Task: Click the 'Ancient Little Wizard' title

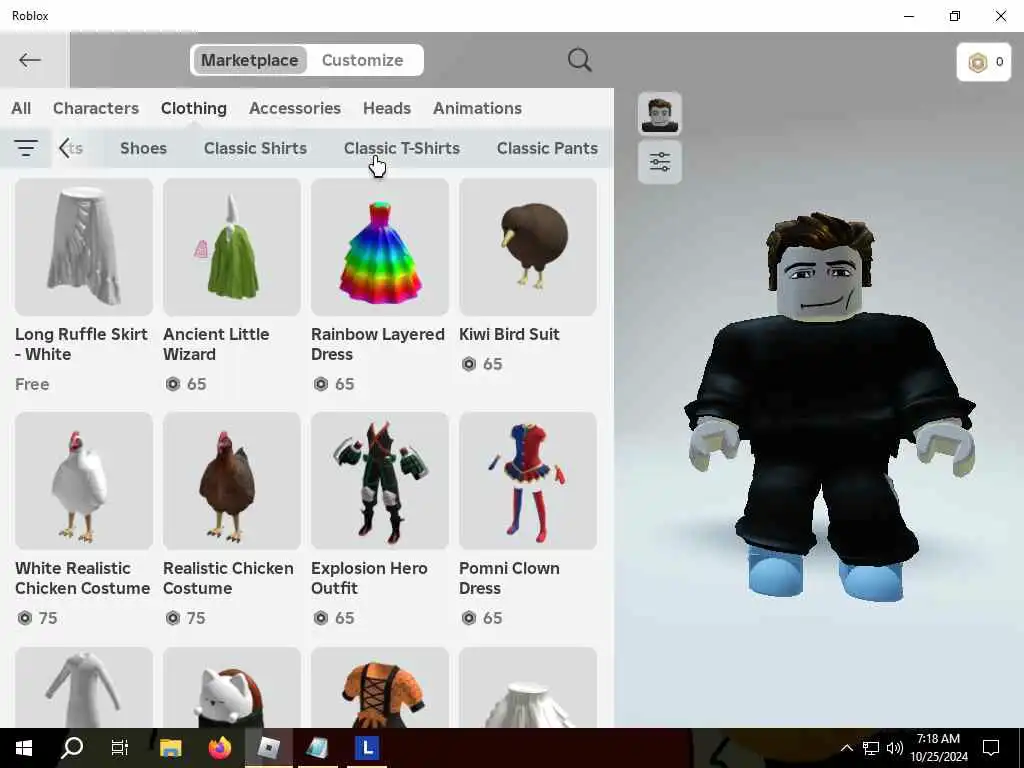Action: [216, 344]
